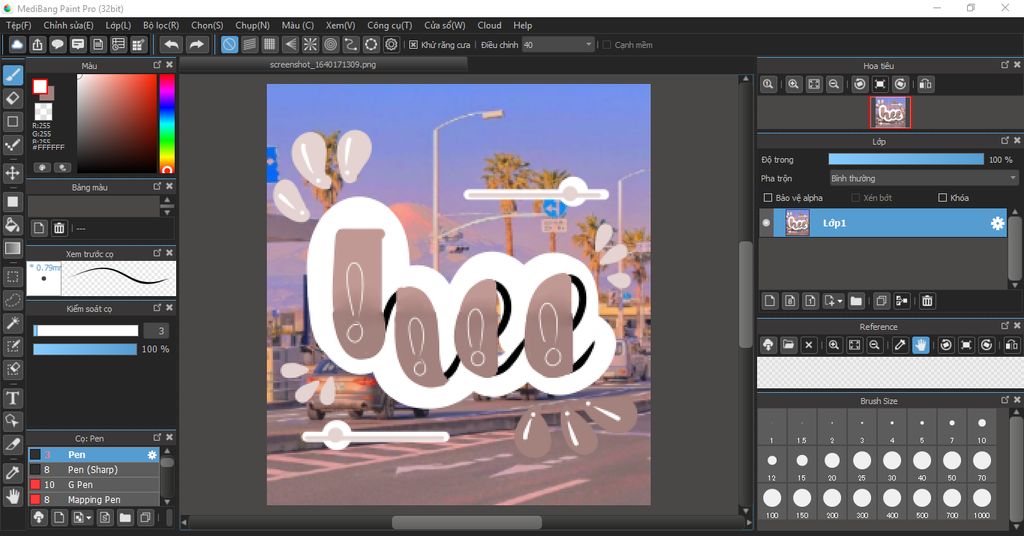Open the Chỉnh sửa(E) menu
The width and height of the screenshot is (1024, 536).
click(68, 25)
